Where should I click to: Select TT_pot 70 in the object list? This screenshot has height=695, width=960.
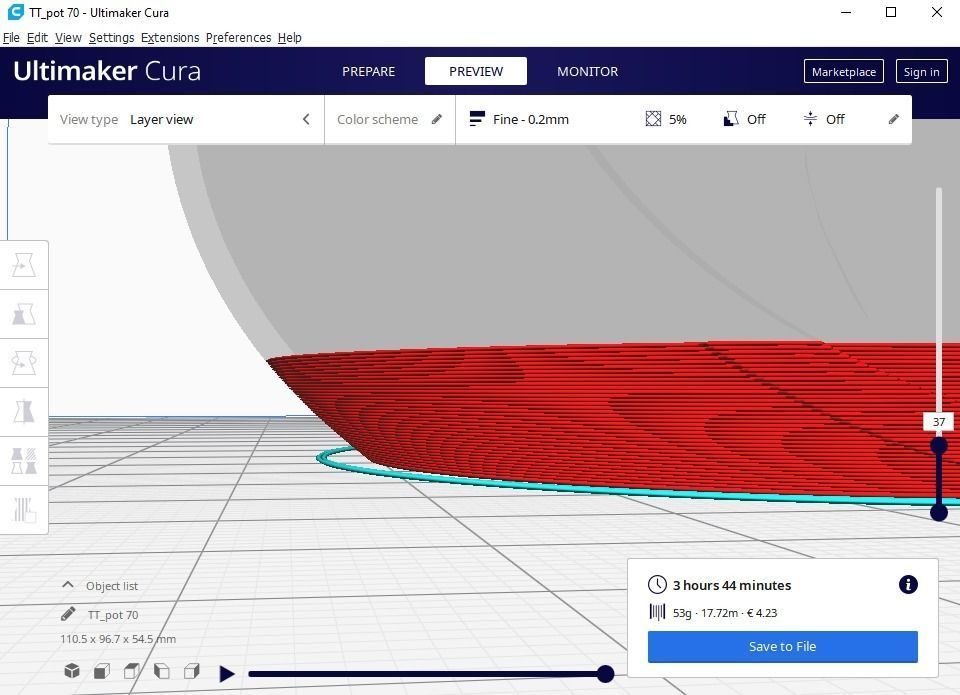(113, 615)
